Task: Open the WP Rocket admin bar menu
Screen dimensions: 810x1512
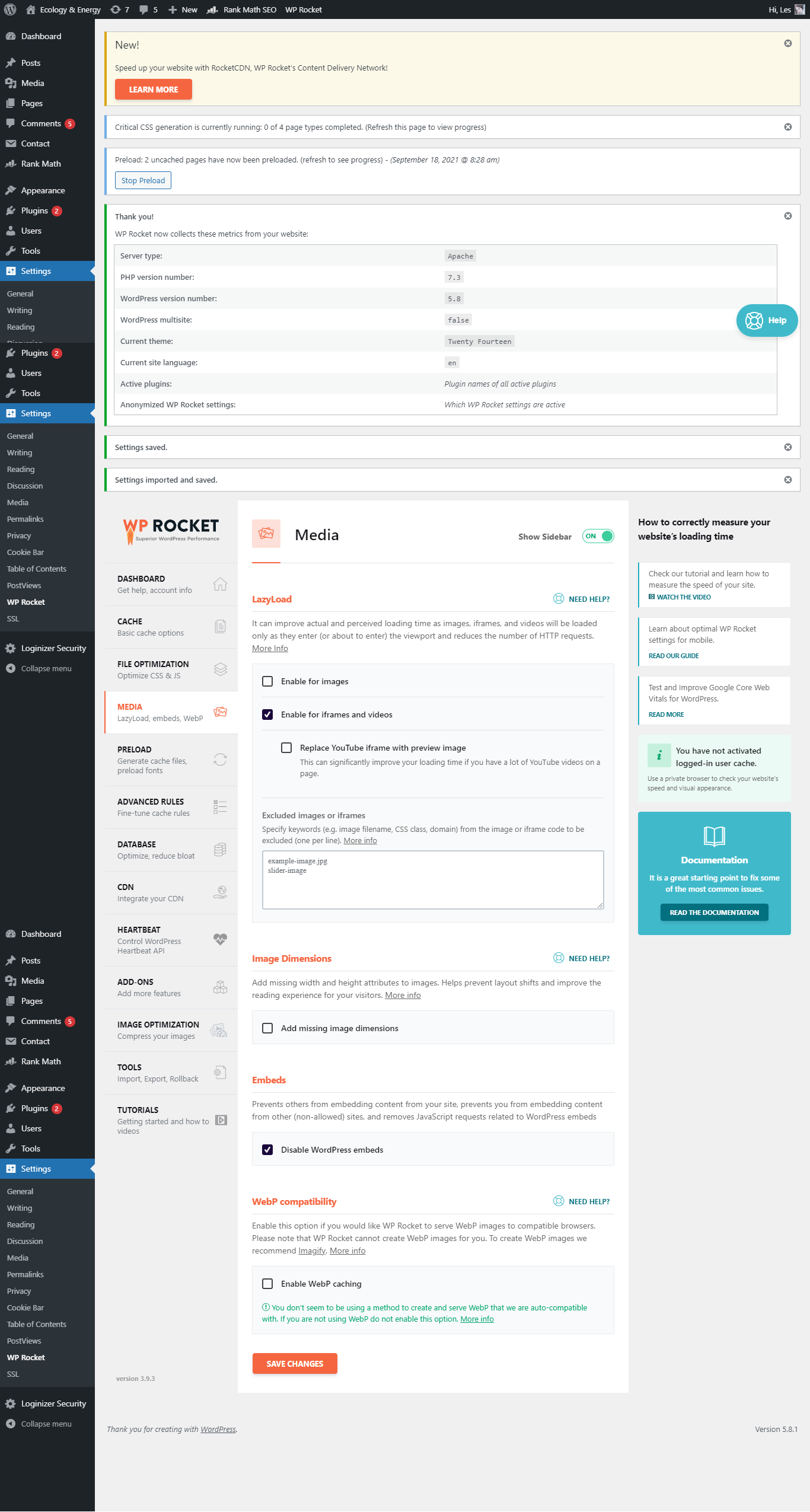Action: pyautogui.click(x=304, y=9)
